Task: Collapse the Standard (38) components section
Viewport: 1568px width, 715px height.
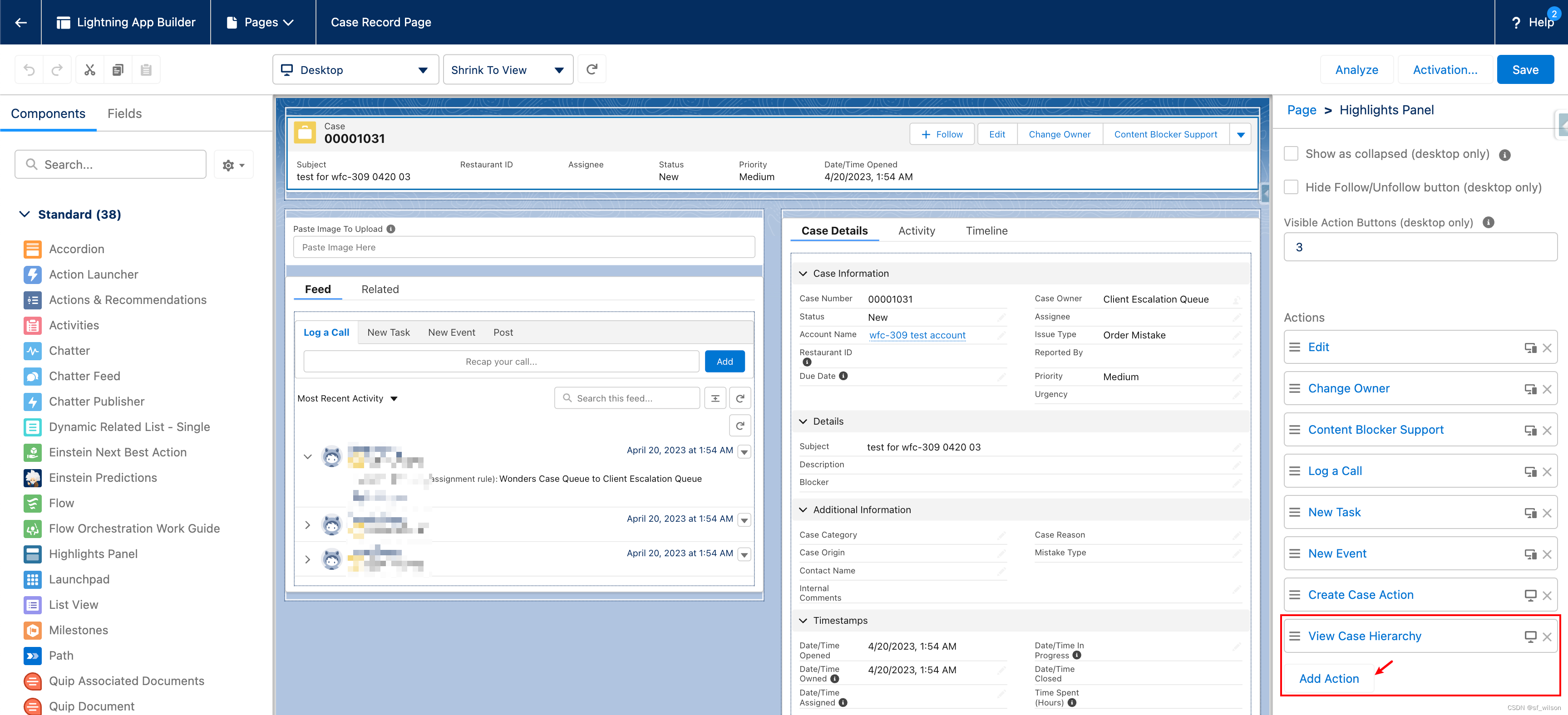Action: point(25,214)
